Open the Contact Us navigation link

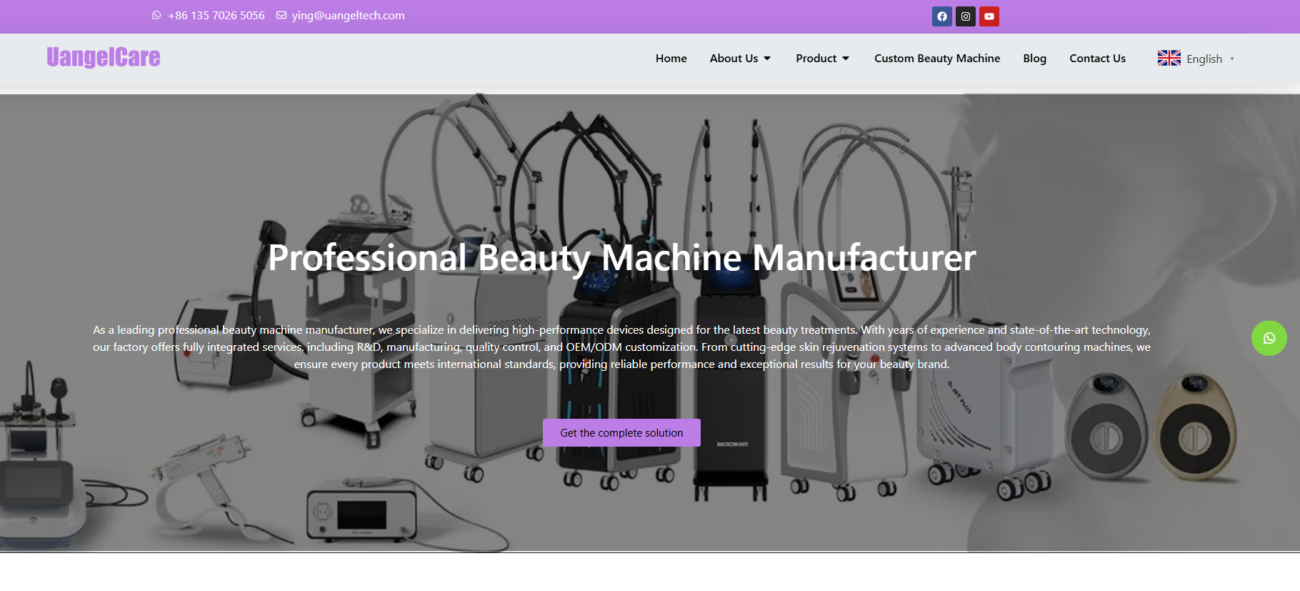[1097, 58]
